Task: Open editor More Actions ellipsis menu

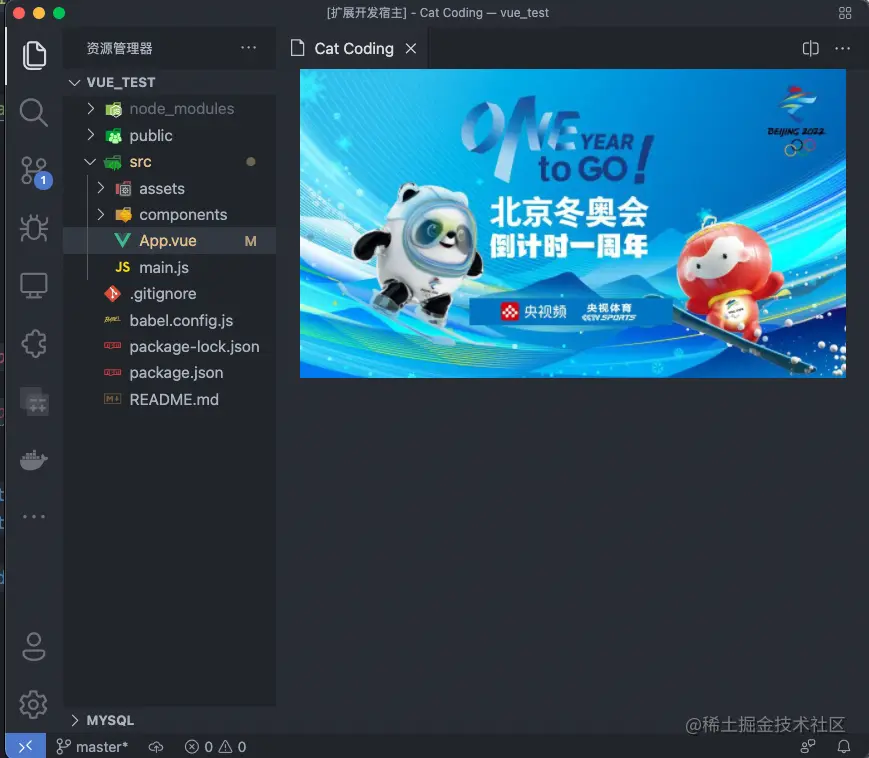Action: [x=842, y=49]
